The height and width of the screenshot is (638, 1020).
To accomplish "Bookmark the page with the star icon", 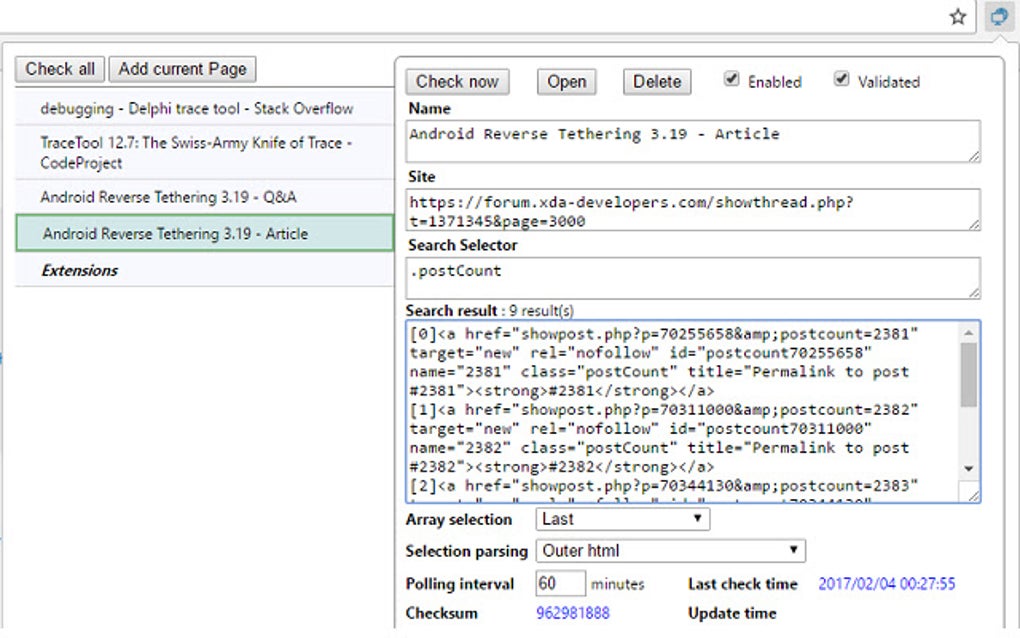I will pos(957,16).
